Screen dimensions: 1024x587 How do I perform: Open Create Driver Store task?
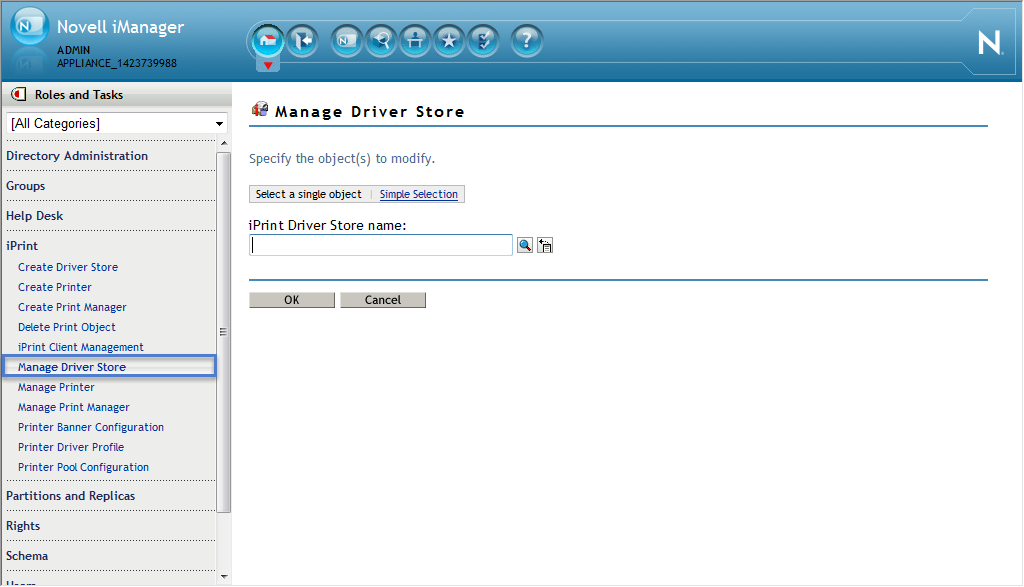68,267
